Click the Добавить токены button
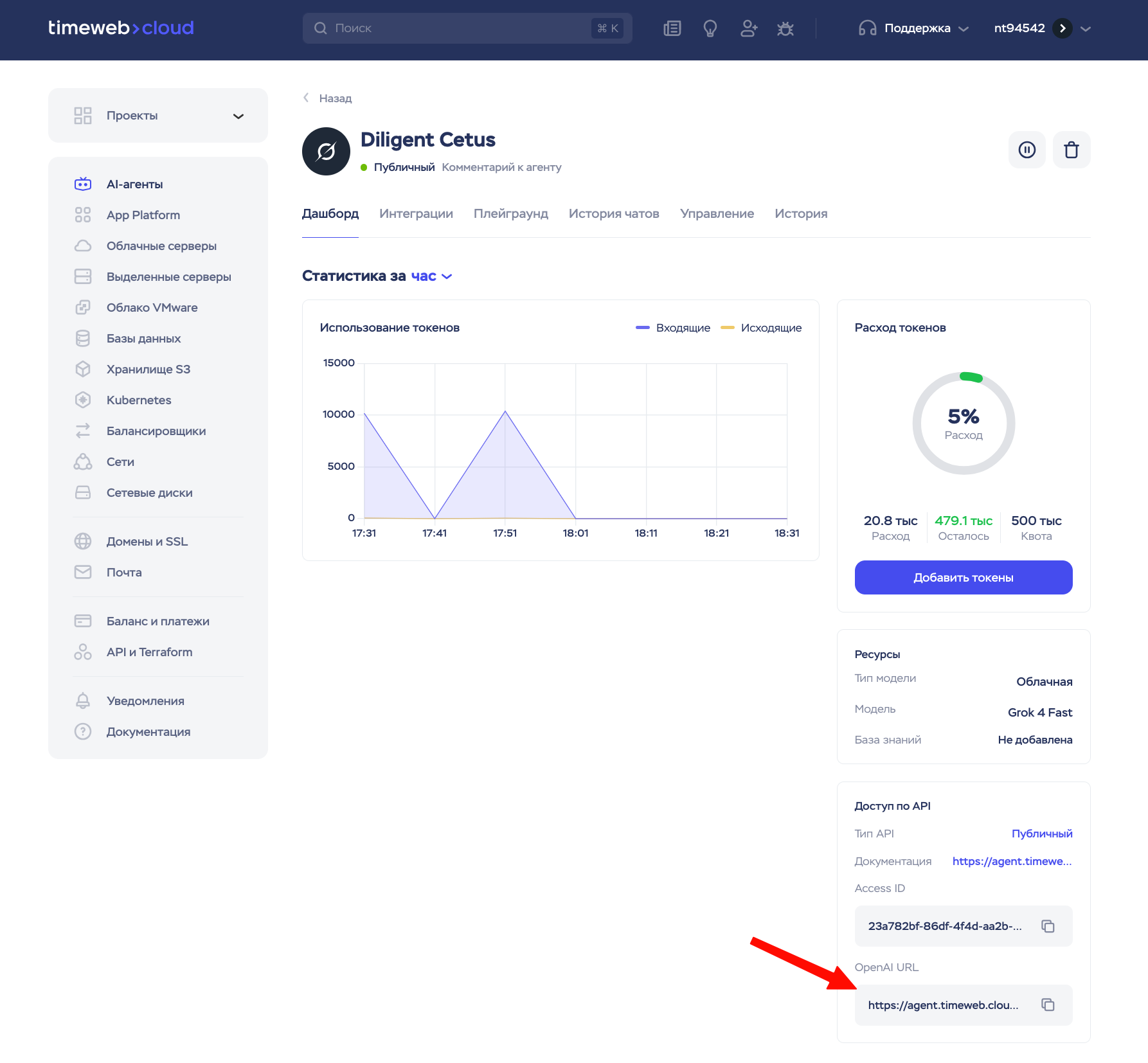1148x1063 pixels. click(x=963, y=578)
